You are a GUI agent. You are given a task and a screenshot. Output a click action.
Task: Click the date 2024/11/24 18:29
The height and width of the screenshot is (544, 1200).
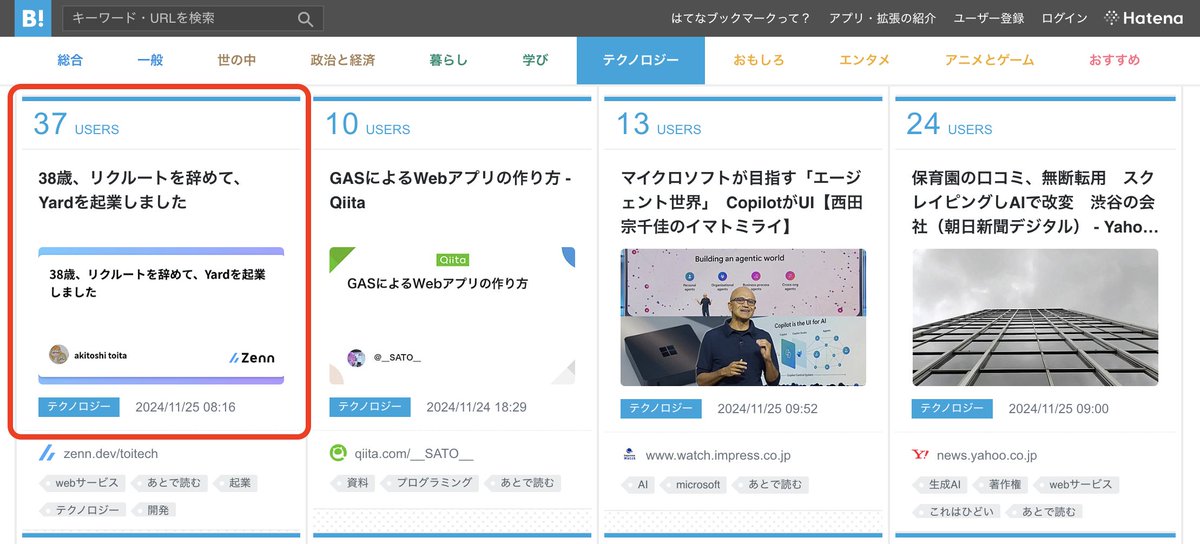tap(476, 407)
